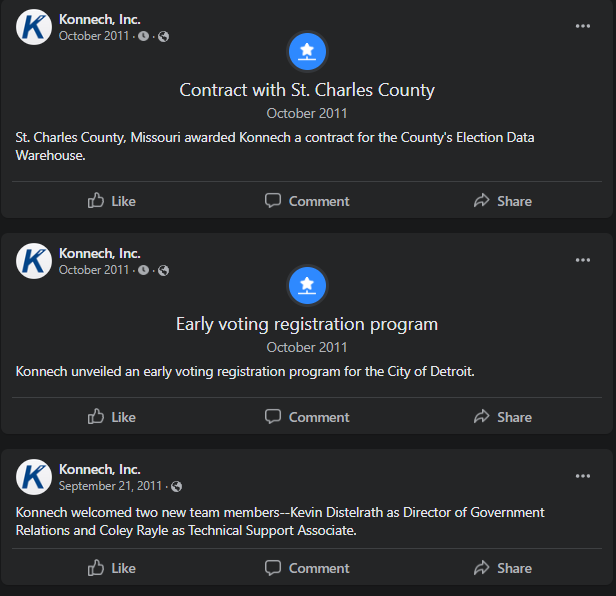616x596 pixels.
Task: Open options menu on September 21 post
Action: pos(583,476)
